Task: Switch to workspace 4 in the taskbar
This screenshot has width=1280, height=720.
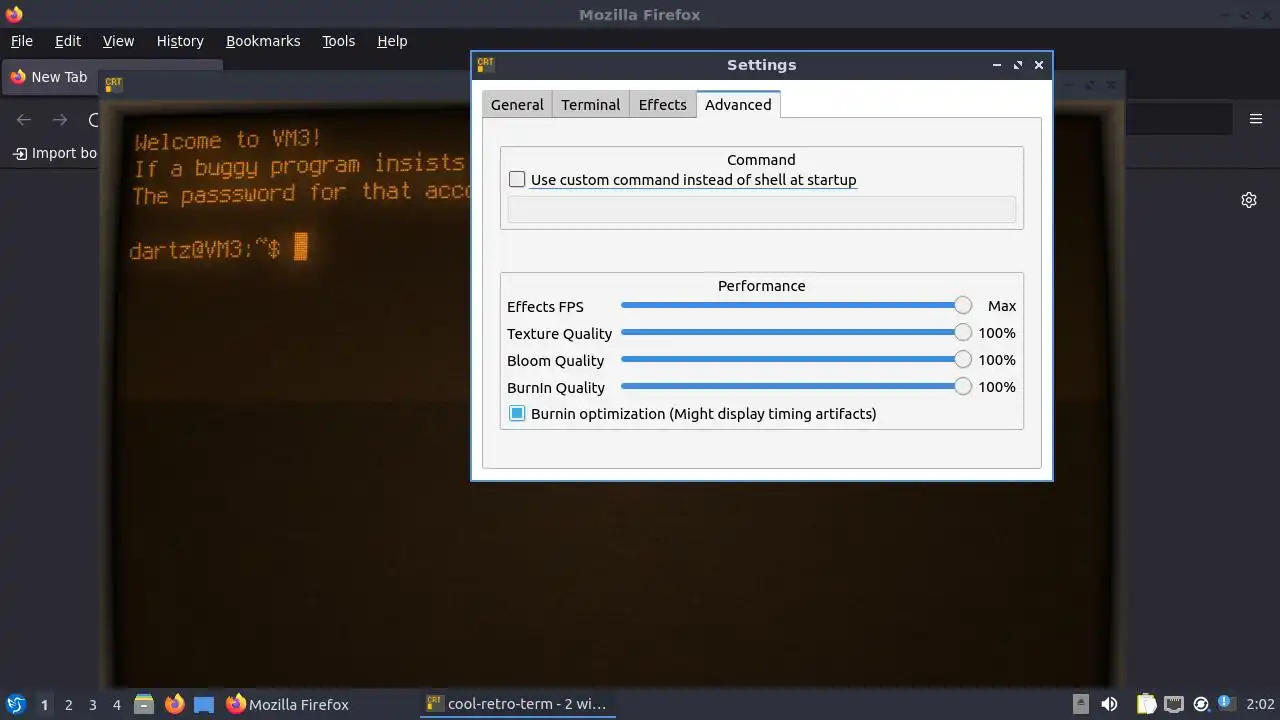Action: pyautogui.click(x=116, y=705)
